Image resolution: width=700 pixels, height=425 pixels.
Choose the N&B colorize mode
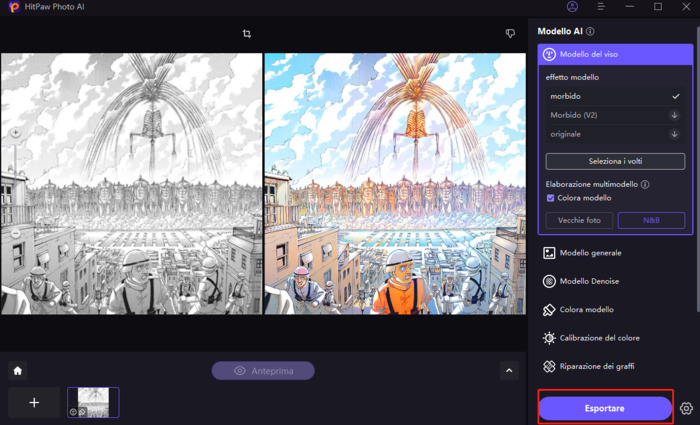click(x=651, y=221)
